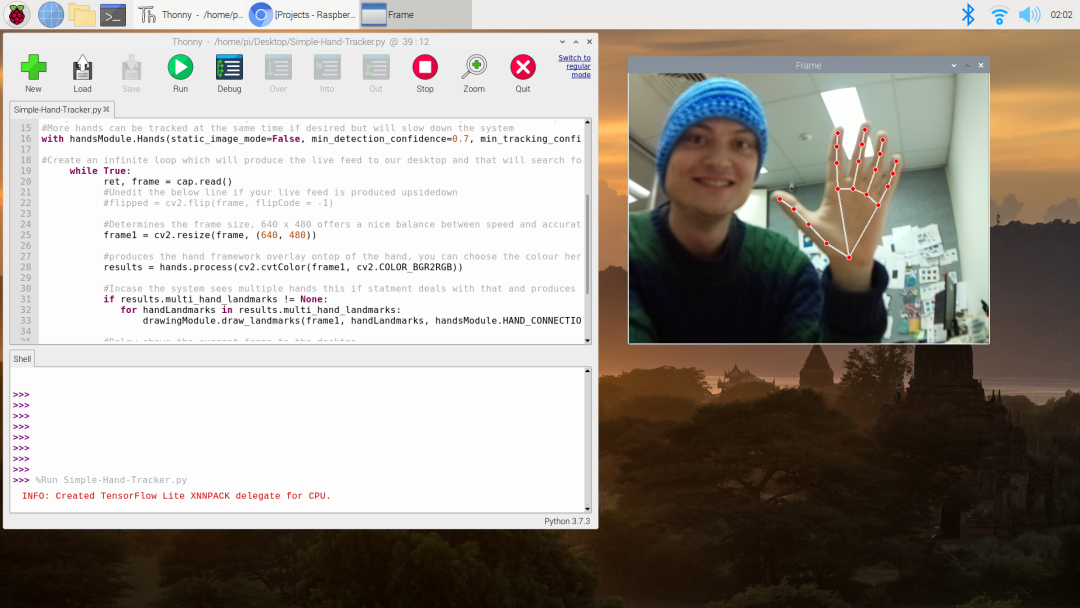This screenshot has height=608, width=1080.
Task: Launch the Terminal from the taskbar
Action: [112, 14]
